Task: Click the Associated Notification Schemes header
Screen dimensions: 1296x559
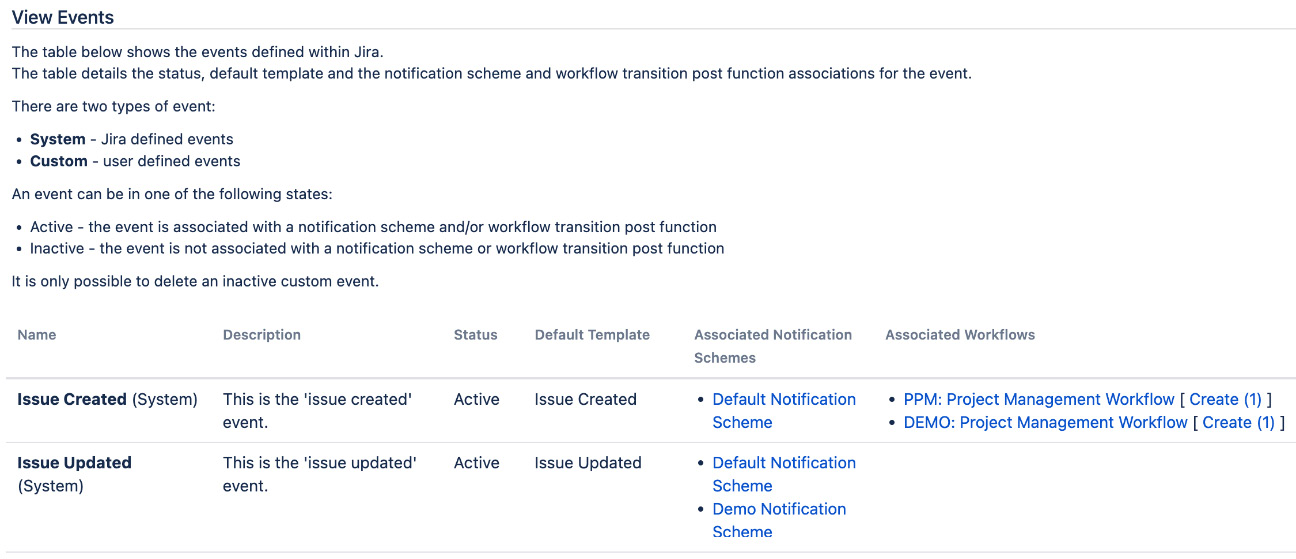Action: click(772, 346)
